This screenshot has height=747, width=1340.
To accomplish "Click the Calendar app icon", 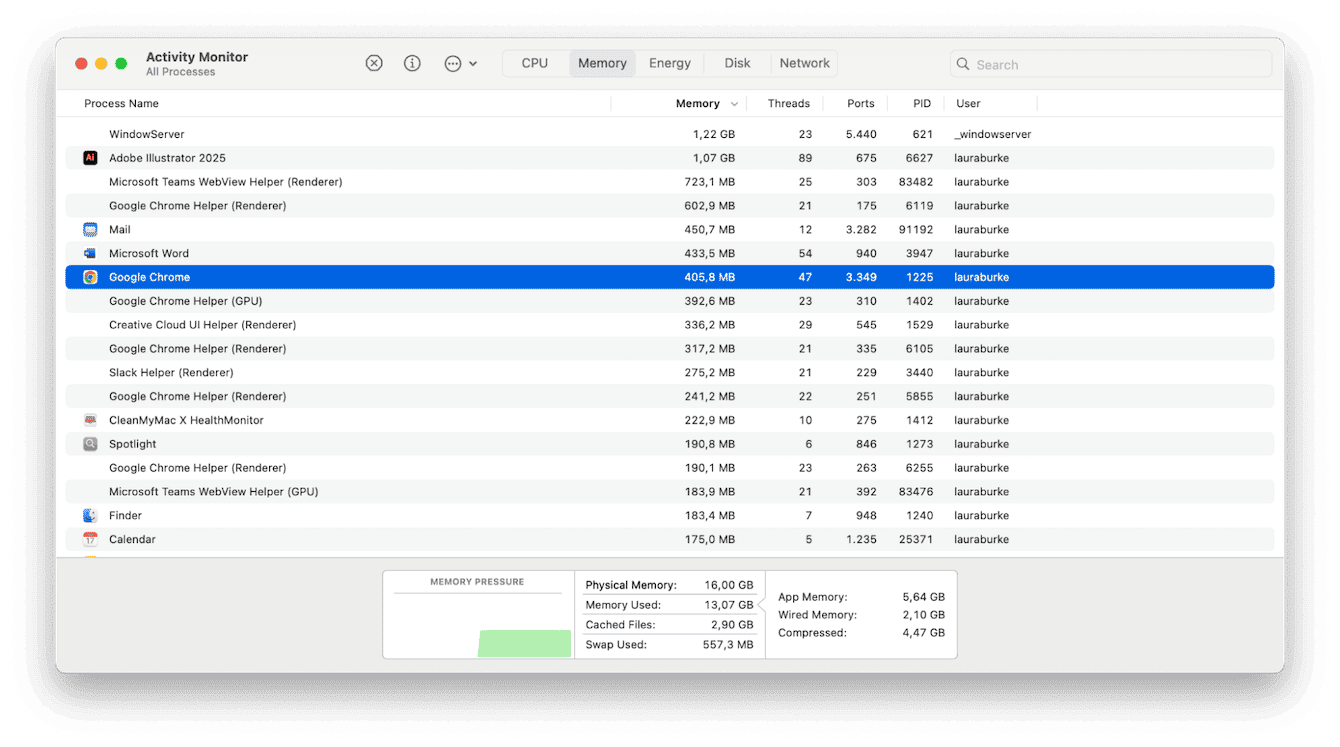I will point(89,539).
